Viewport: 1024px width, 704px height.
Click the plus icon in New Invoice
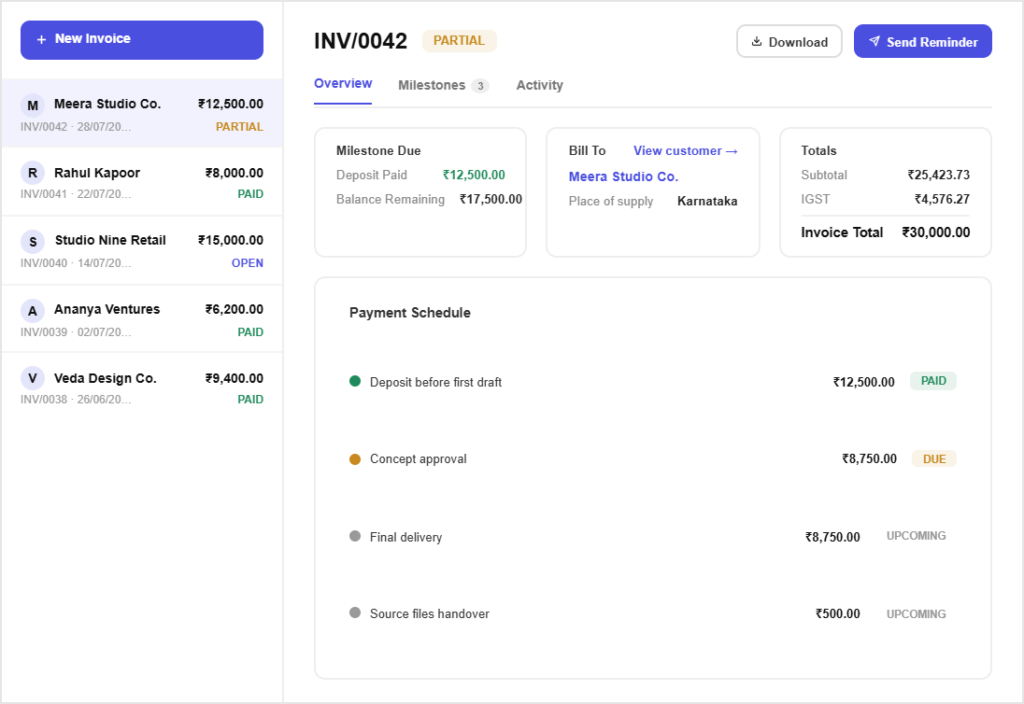coord(41,40)
